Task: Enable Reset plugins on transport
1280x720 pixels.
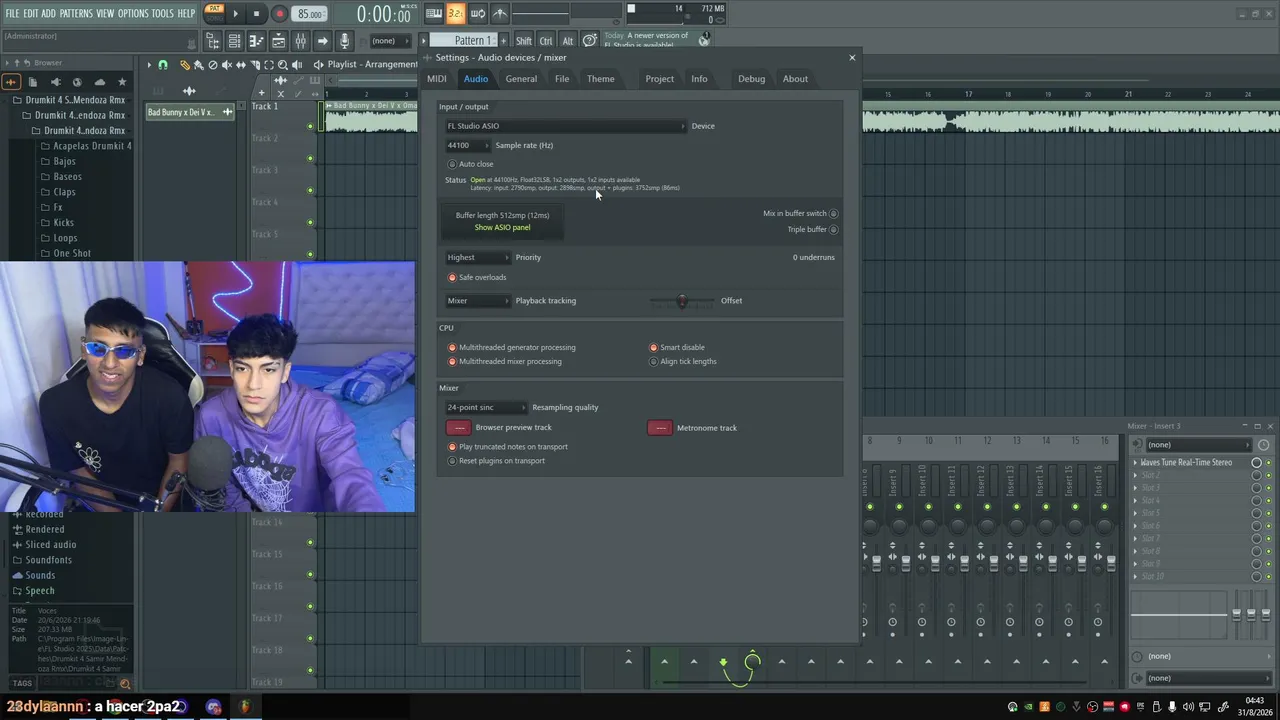Action: (452, 461)
